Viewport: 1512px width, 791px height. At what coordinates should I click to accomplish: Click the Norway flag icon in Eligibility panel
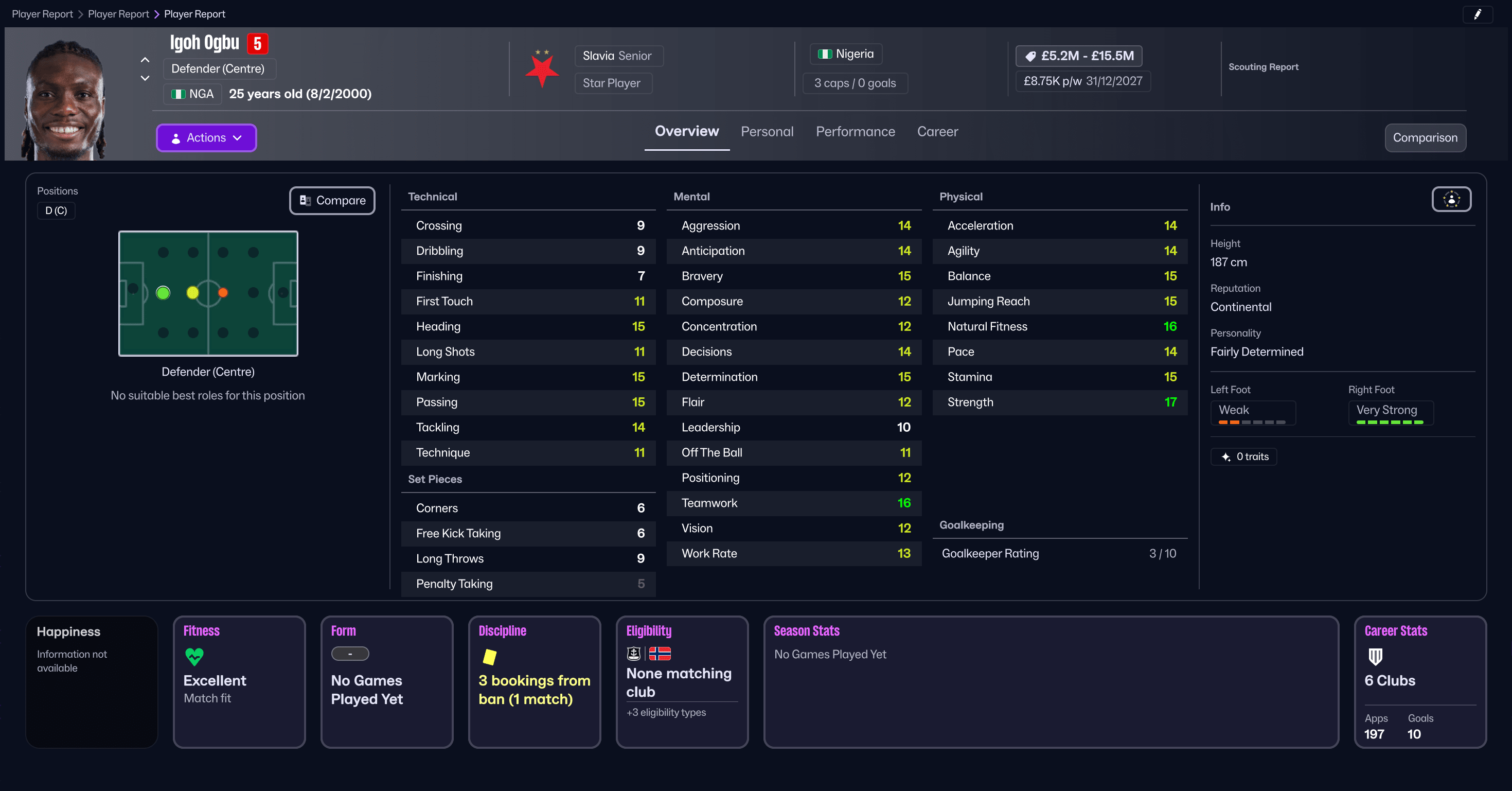(x=661, y=653)
